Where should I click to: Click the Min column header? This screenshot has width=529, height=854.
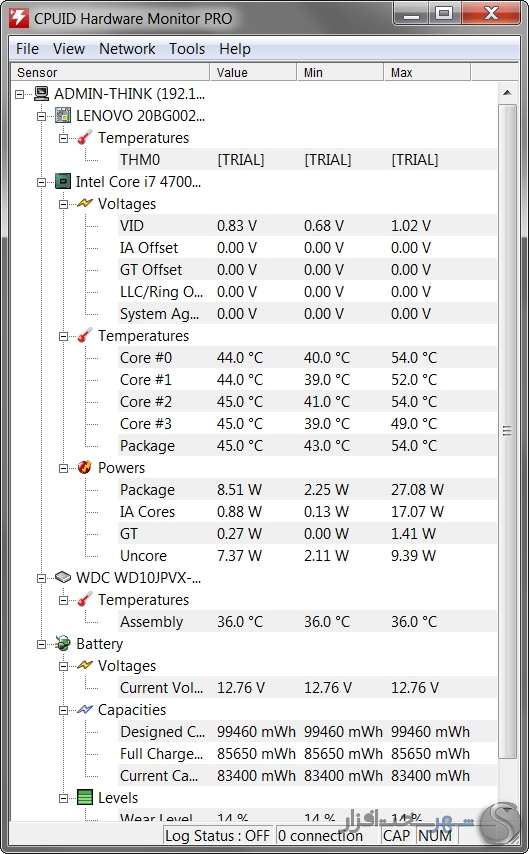[x=340, y=72]
